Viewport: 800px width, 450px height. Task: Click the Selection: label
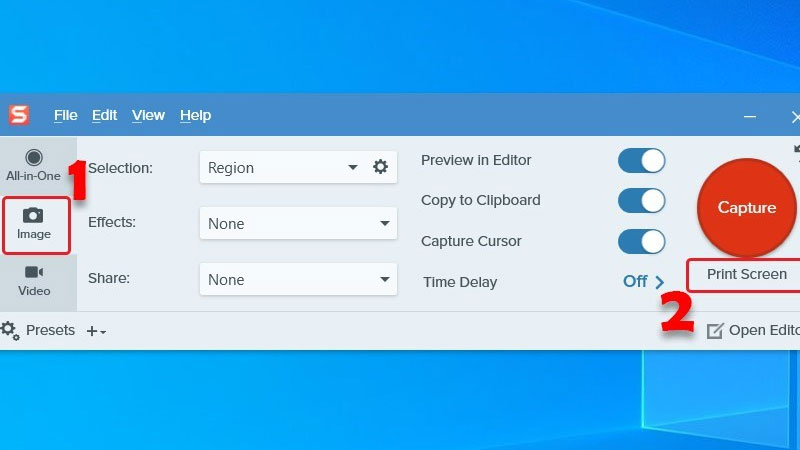(x=120, y=168)
